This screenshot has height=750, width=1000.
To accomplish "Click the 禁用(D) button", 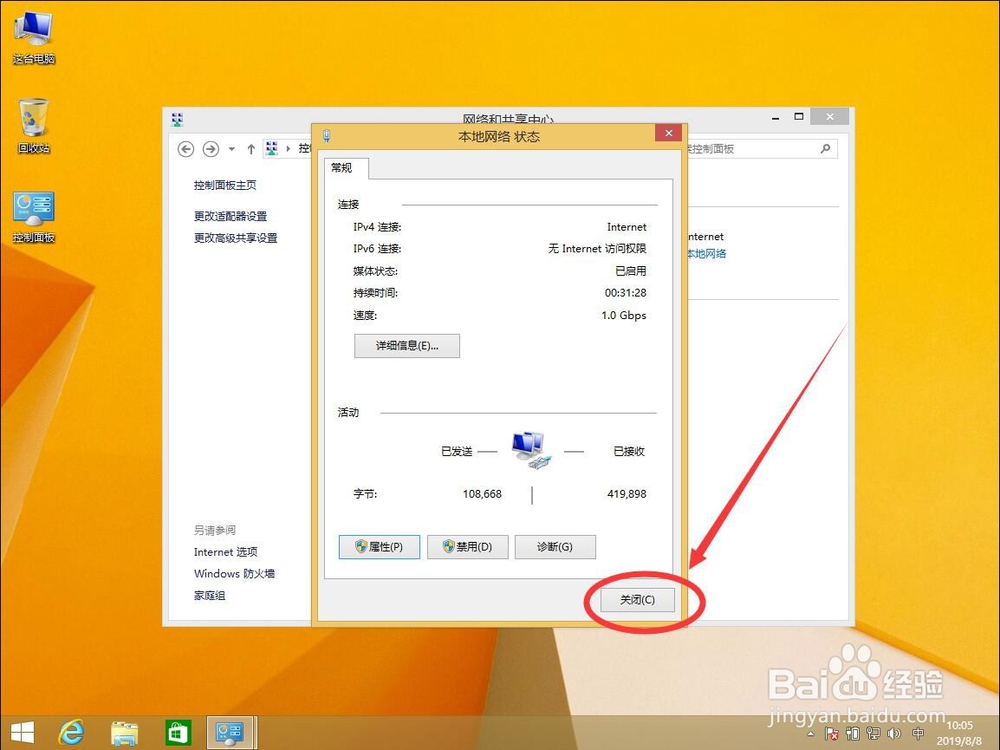I will point(467,547).
